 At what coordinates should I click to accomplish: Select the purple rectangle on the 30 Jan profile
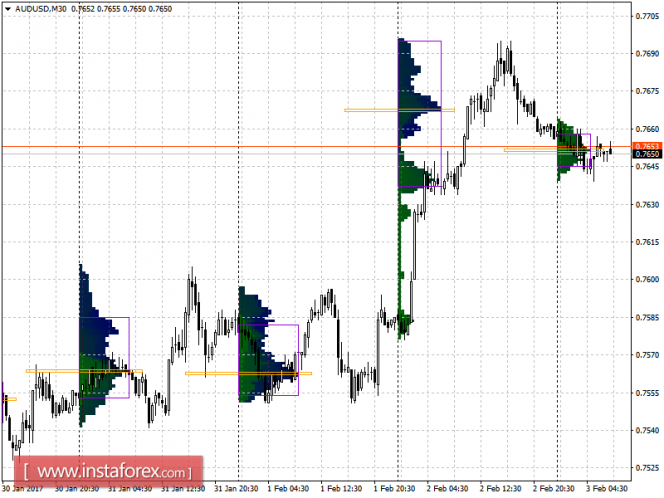point(104,357)
